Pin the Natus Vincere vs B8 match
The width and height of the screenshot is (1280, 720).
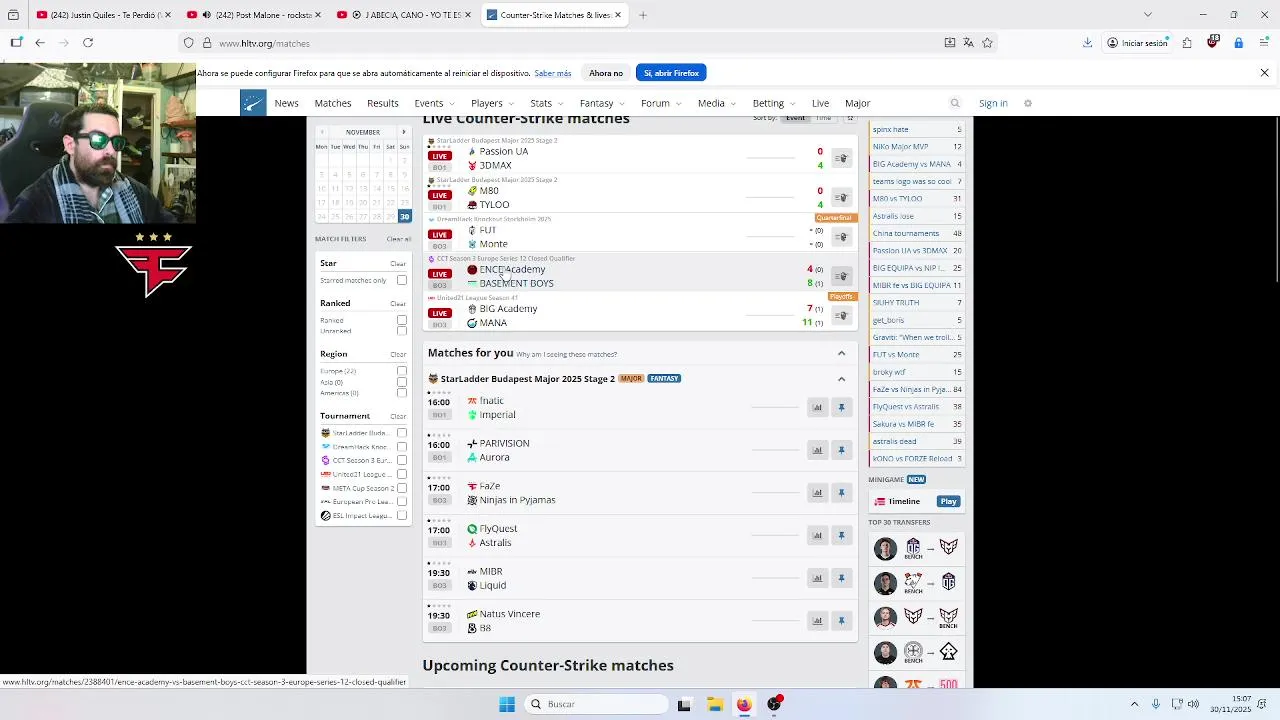point(841,621)
